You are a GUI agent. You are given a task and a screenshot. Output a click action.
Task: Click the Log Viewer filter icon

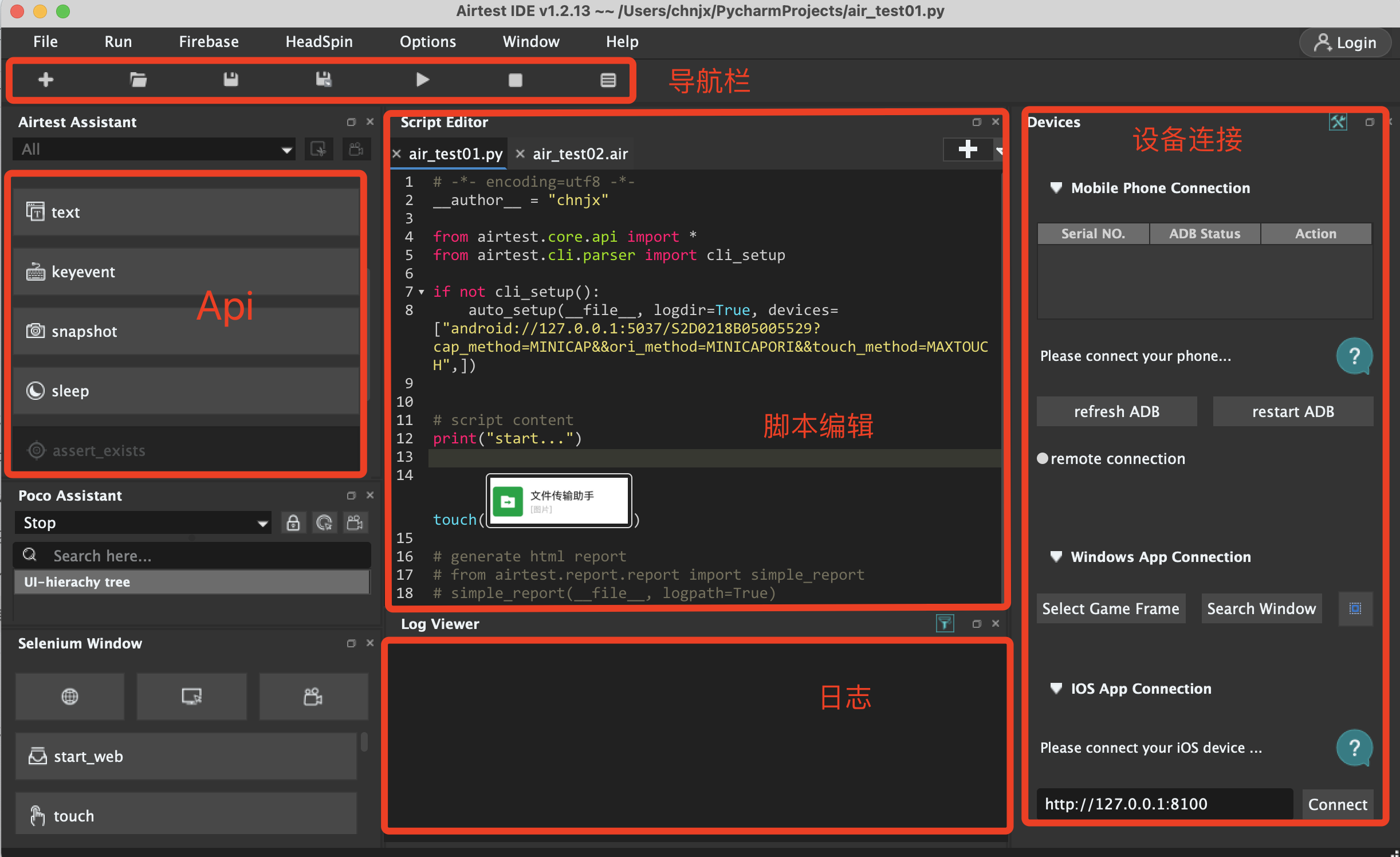pos(945,623)
